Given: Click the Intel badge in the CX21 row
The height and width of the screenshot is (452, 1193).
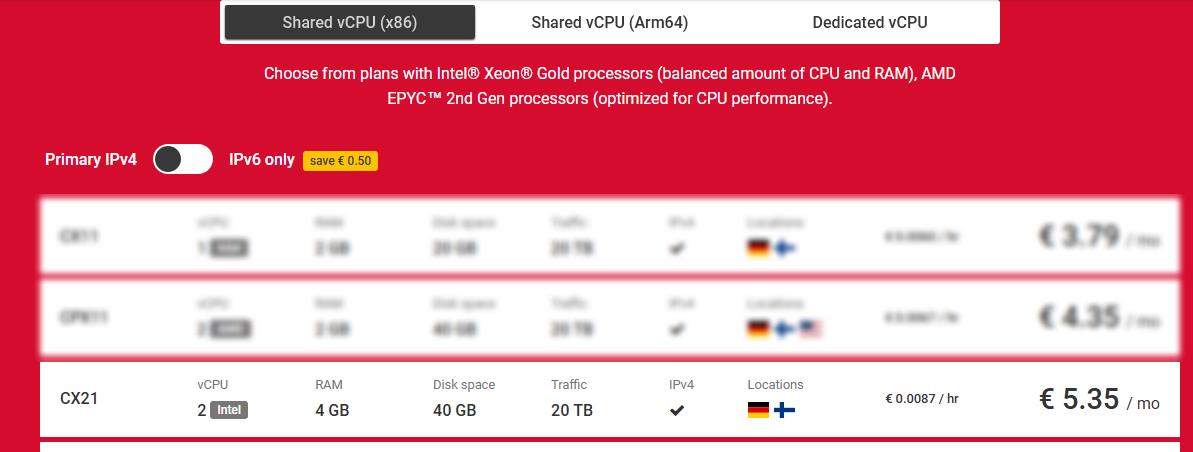Looking at the screenshot, I should click(229, 410).
